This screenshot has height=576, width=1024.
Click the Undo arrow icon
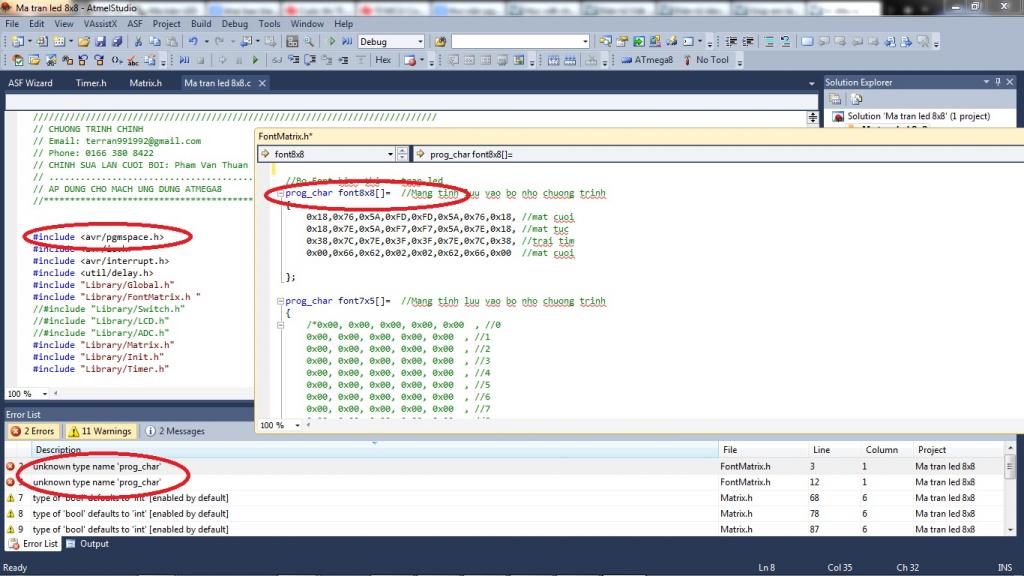192,42
